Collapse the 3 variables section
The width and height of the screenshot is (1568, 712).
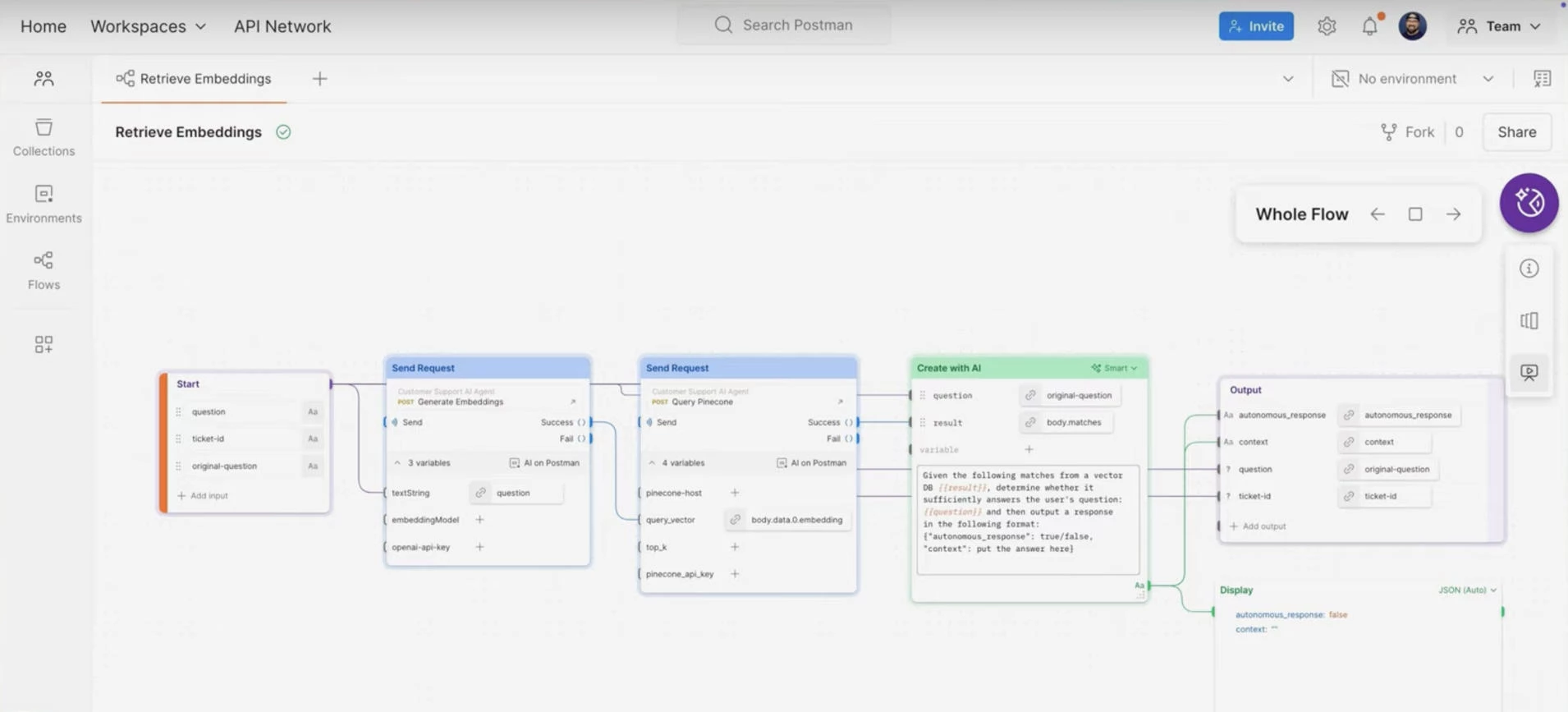(397, 463)
